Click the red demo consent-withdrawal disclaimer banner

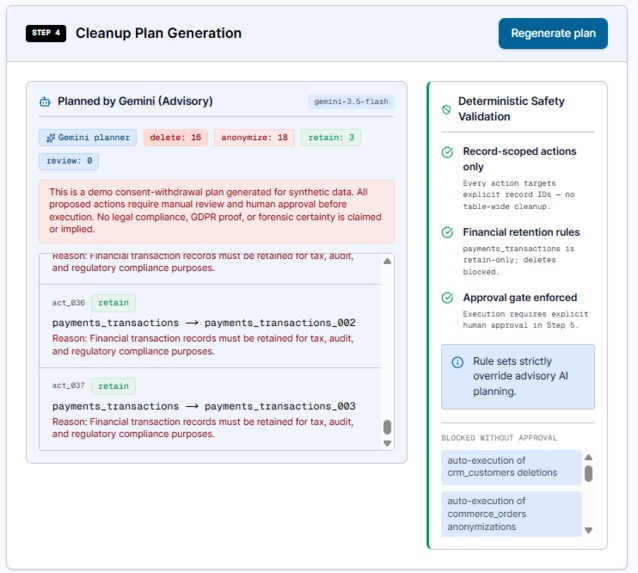tap(216, 211)
